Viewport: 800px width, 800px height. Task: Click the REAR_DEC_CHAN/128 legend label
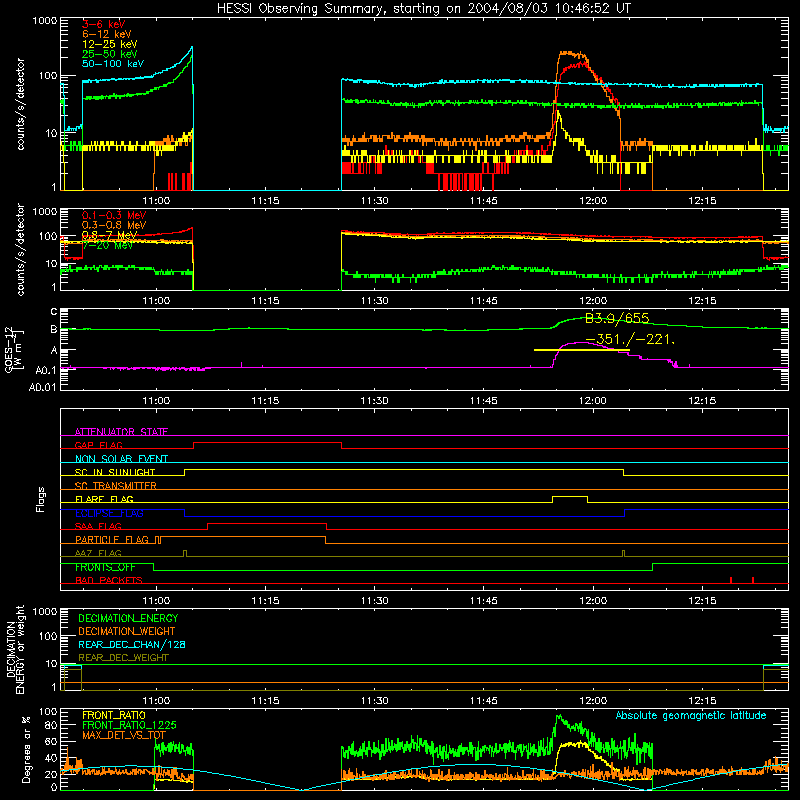click(132, 644)
